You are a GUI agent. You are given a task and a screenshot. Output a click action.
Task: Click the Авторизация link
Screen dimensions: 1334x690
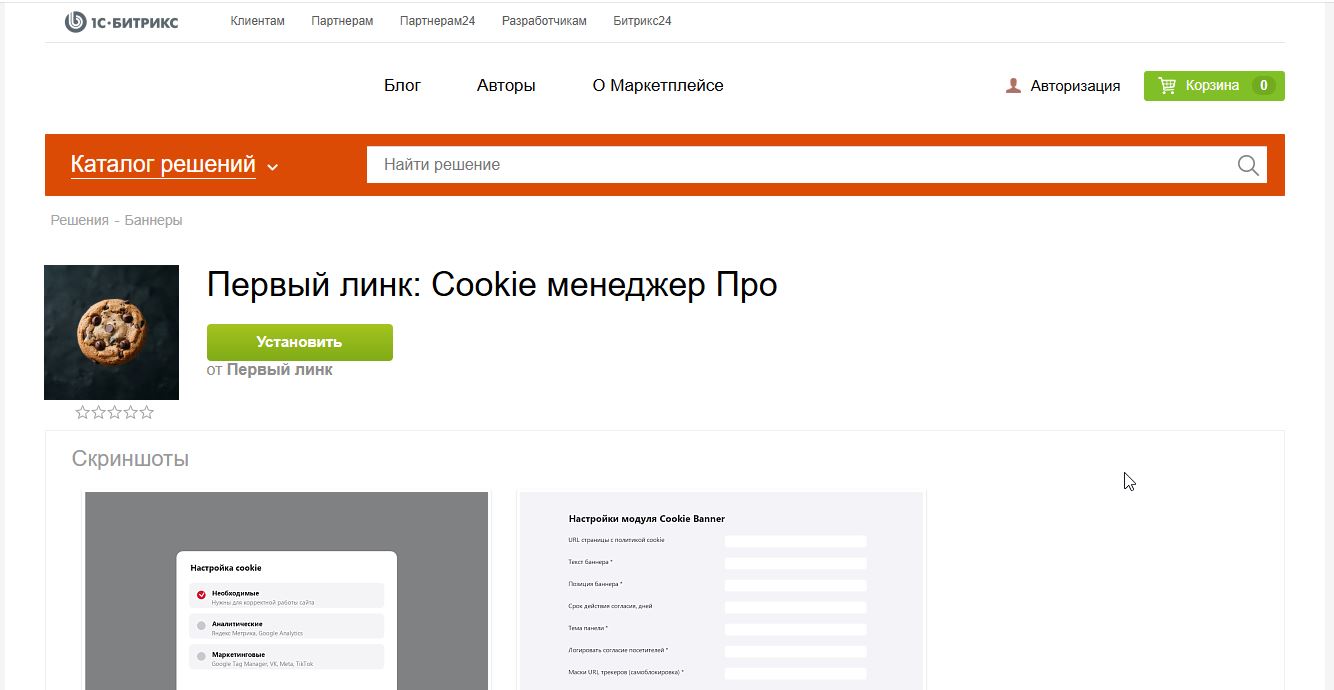(x=1075, y=86)
